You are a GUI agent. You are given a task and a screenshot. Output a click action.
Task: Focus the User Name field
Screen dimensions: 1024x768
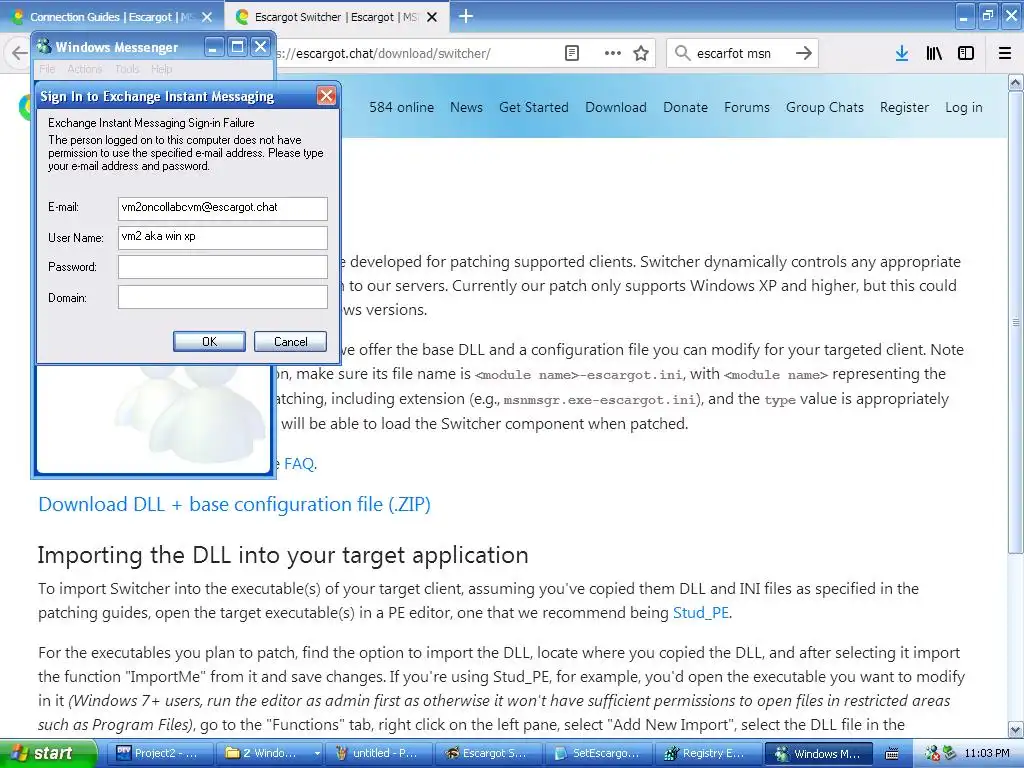click(223, 238)
